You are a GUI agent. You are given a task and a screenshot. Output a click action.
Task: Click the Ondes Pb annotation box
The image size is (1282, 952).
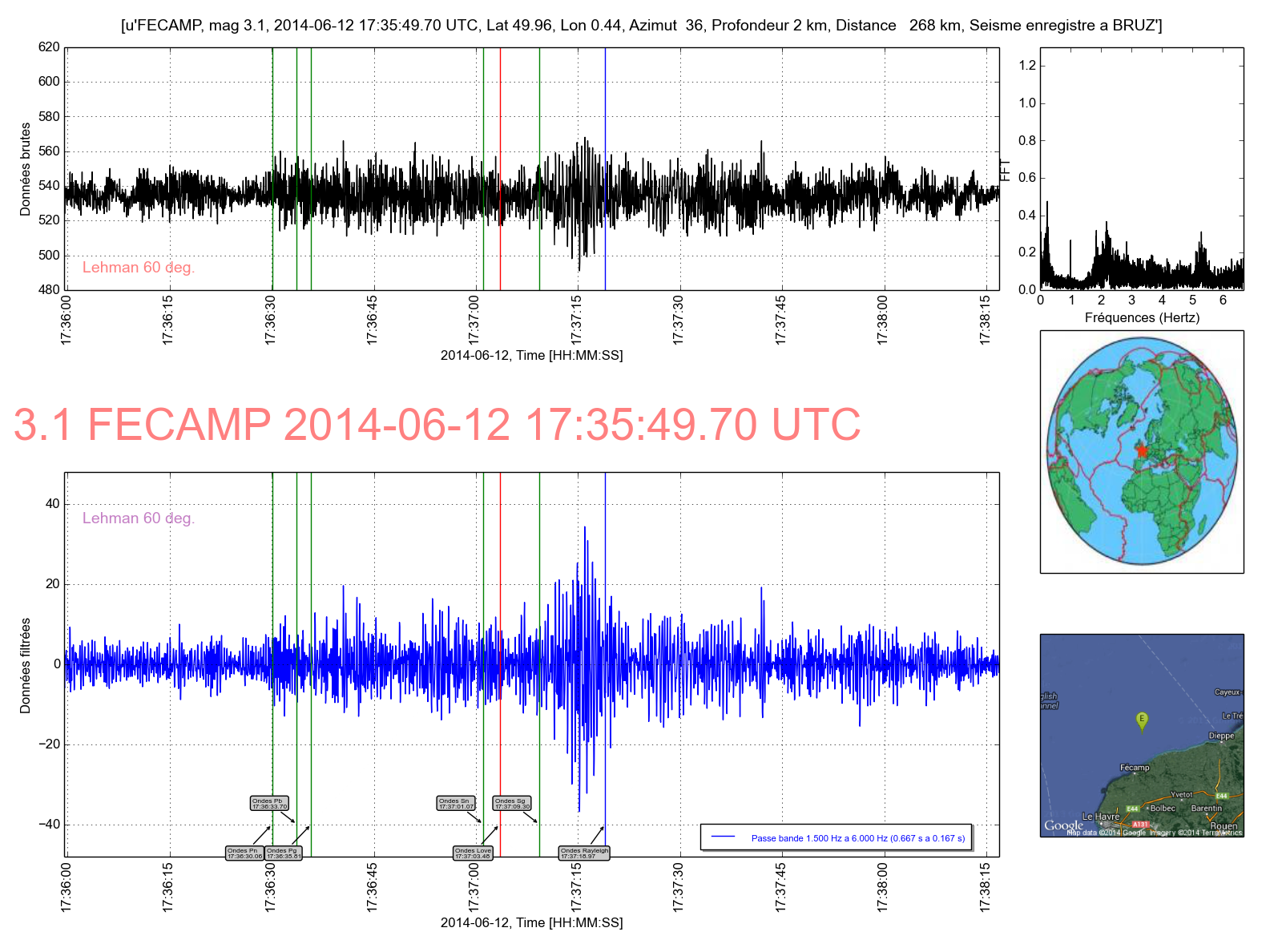(x=268, y=803)
